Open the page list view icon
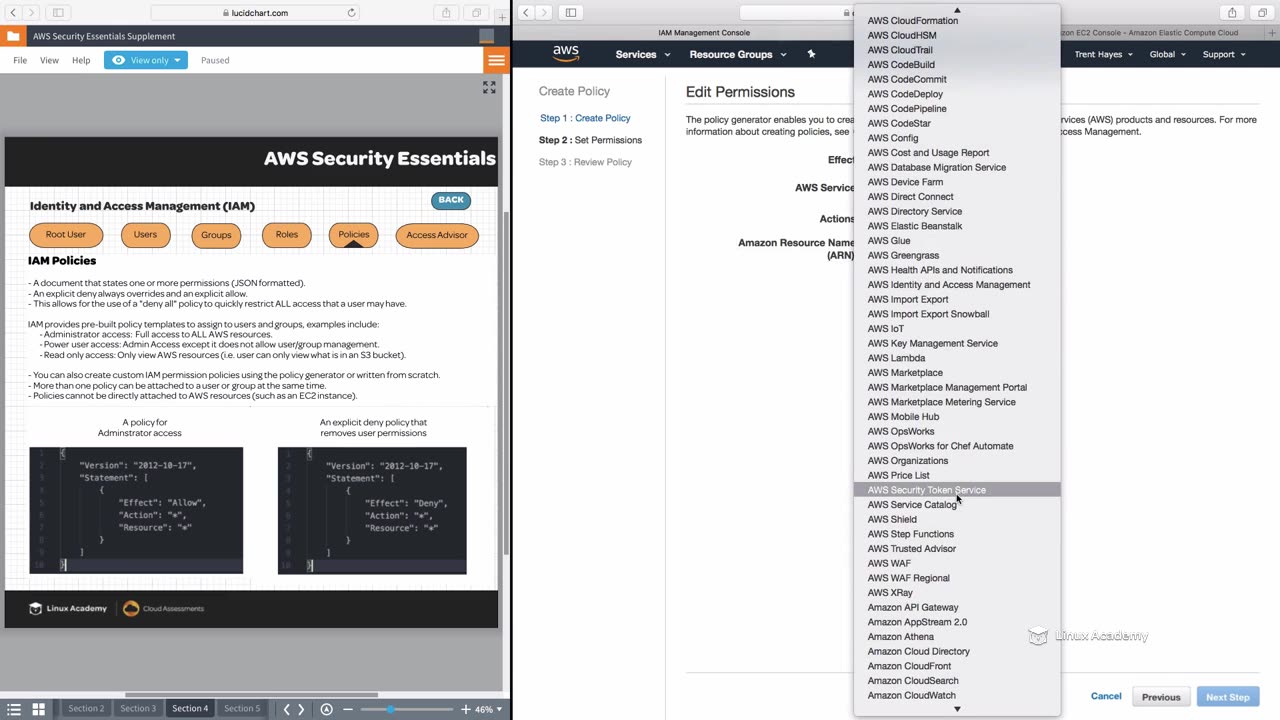This screenshot has height=720, width=1280. coord(14,709)
